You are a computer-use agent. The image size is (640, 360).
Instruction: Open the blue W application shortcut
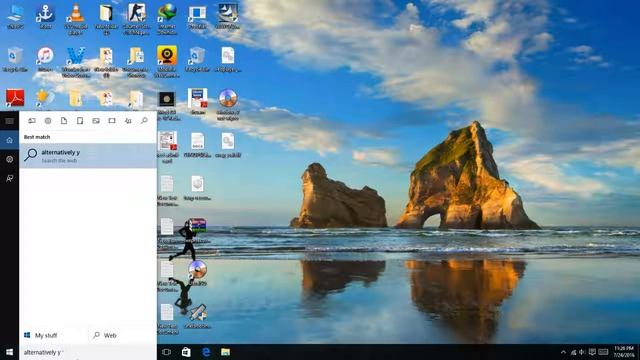(x=76, y=62)
